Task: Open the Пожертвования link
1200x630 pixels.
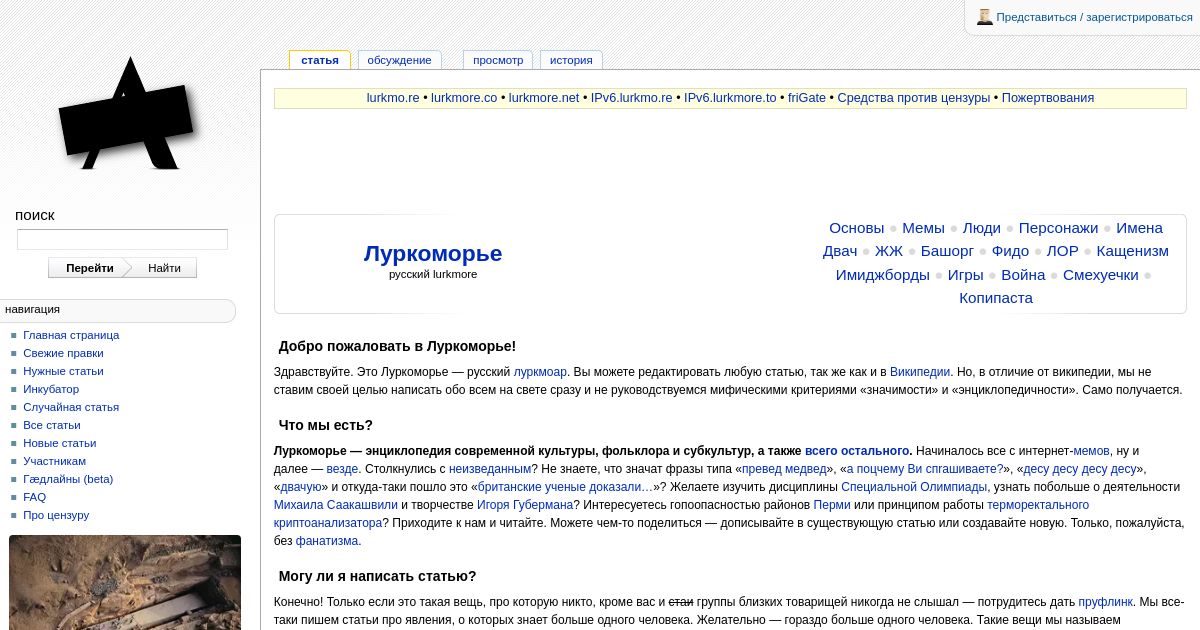Action: point(1048,98)
